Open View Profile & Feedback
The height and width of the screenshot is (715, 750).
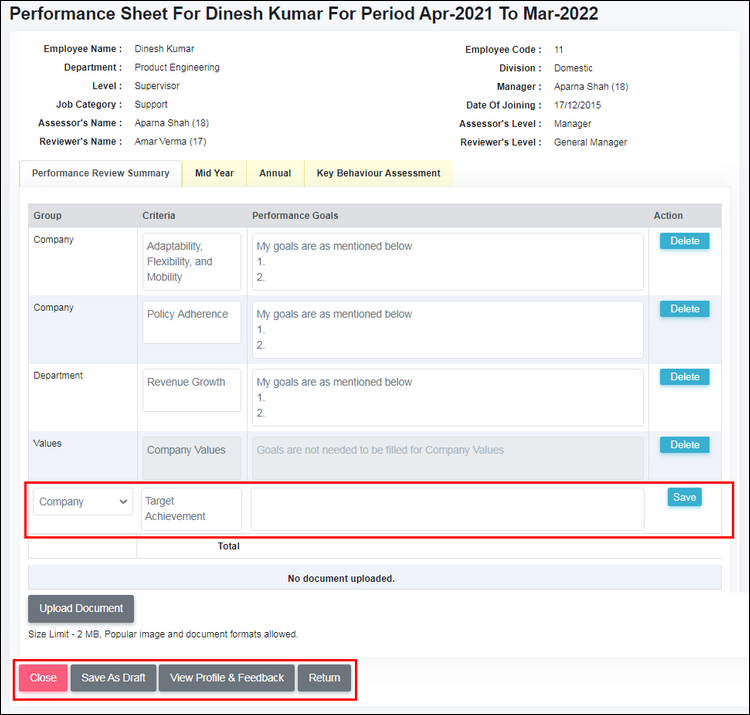[226, 678]
